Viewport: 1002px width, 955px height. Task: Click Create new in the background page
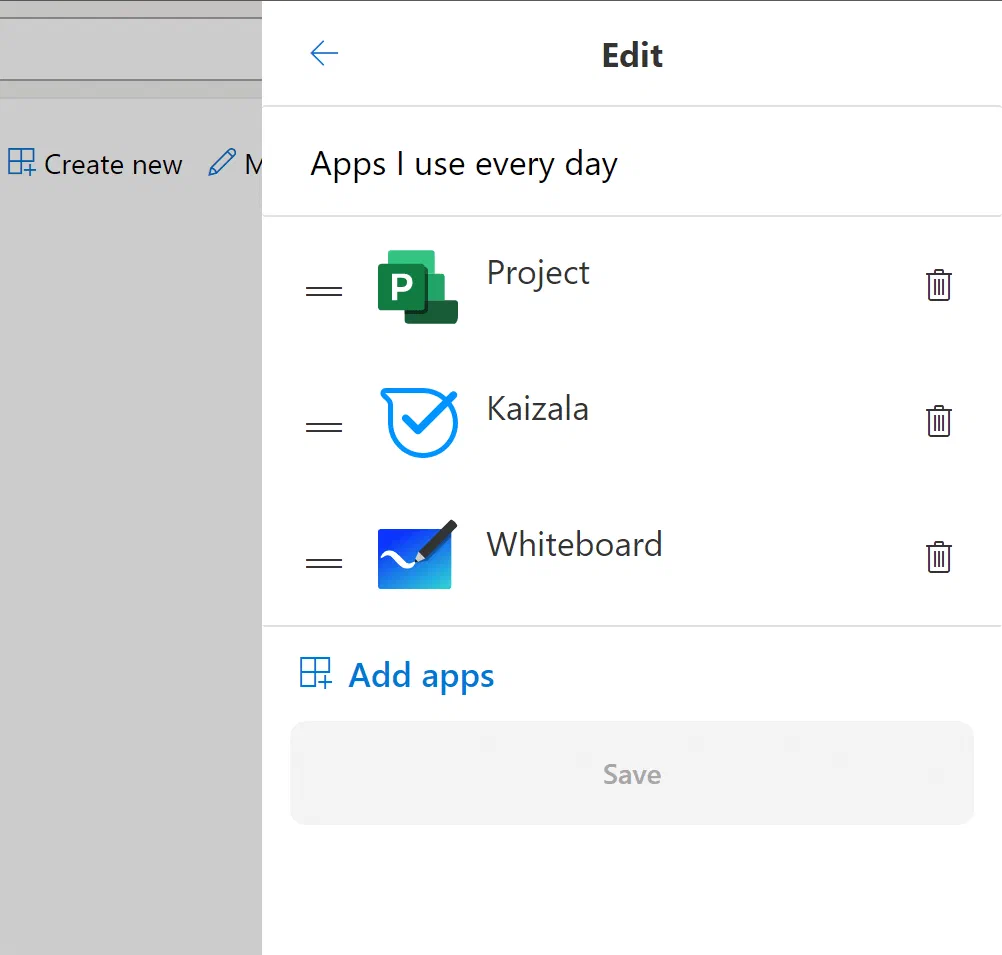click(95, 164)
